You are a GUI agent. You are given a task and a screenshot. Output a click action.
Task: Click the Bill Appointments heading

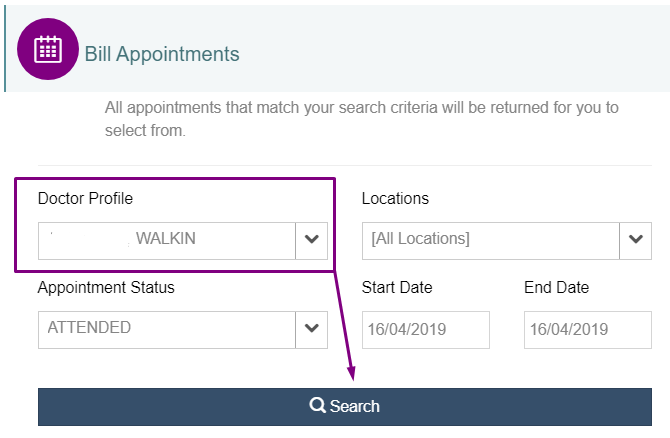pos(162,54)
